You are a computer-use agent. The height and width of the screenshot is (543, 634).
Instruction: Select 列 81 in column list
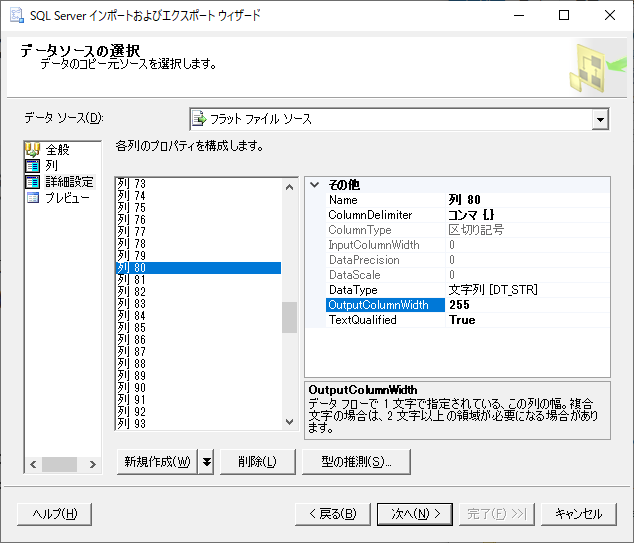pyautogui.click(x=199, y=280)
